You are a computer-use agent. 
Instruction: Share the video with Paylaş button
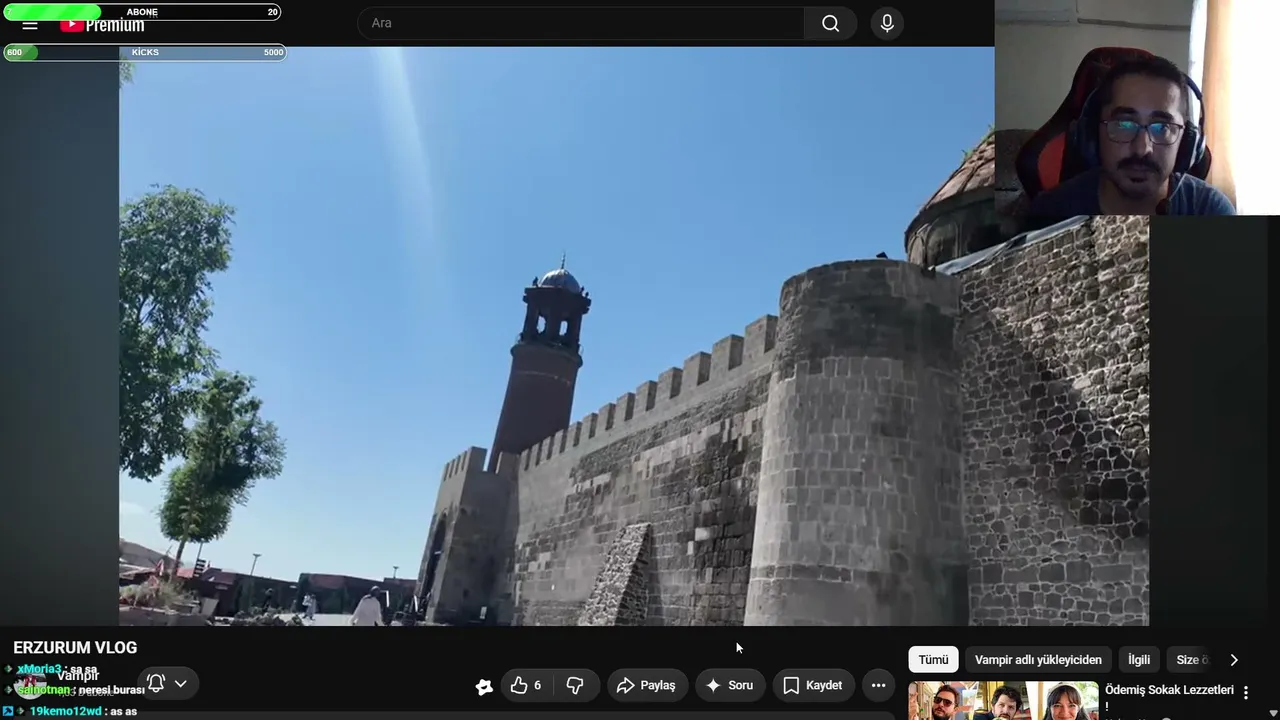646,685
